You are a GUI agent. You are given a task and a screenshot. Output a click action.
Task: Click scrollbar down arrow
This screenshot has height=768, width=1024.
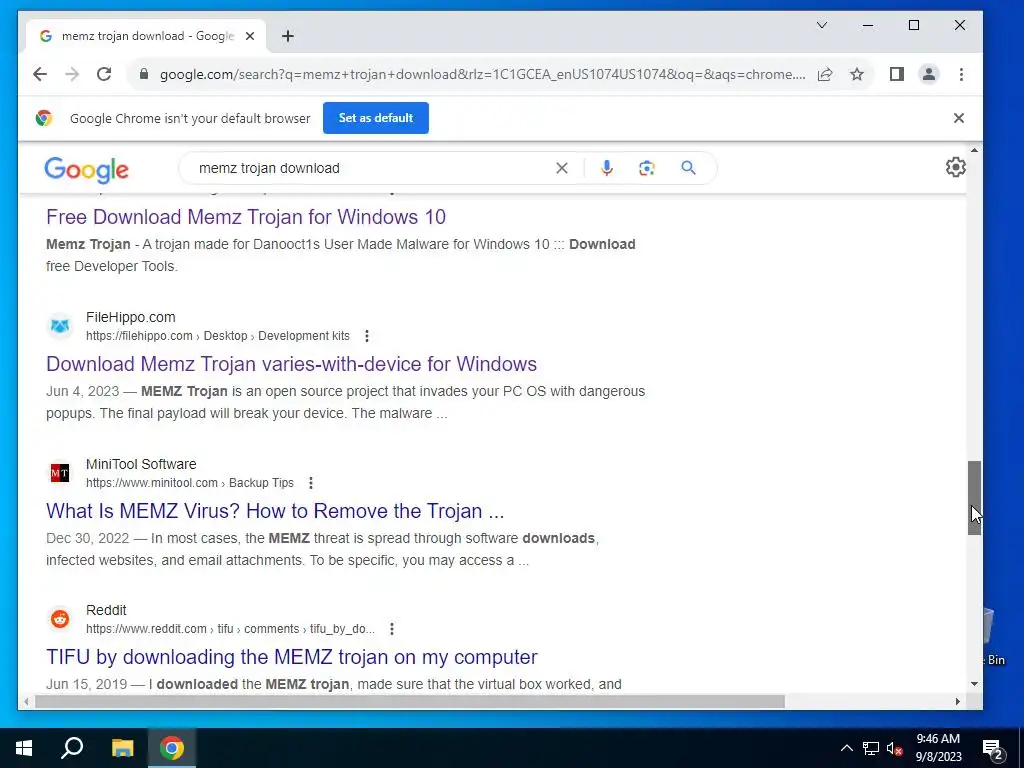pos(974,684)
